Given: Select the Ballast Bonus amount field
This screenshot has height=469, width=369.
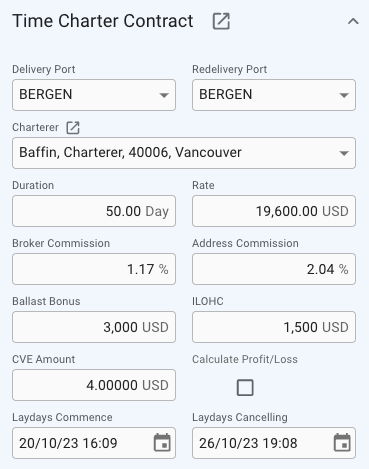Looking at the screenshot, I should click(x=94, y=327).
